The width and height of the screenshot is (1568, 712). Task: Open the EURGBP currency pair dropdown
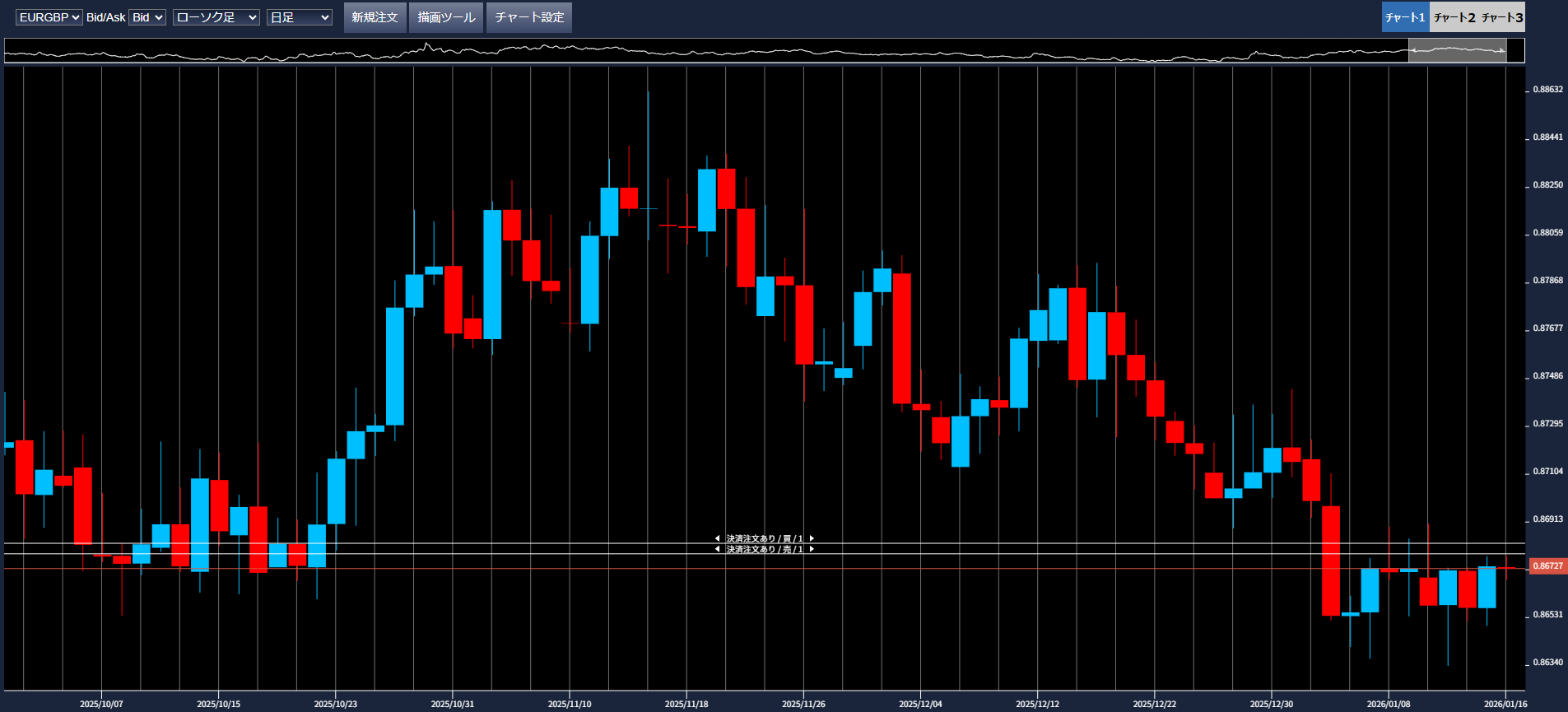point(49,17)
